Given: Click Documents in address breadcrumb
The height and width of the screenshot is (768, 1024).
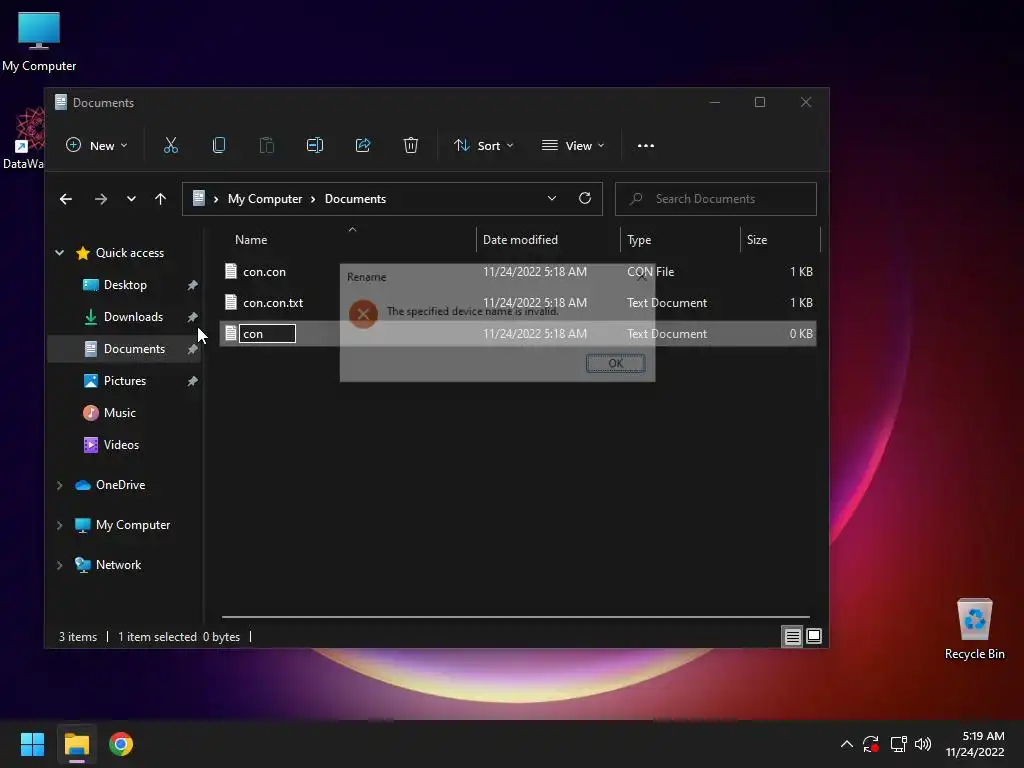Looking at the screenshot, I should [355, 199].
